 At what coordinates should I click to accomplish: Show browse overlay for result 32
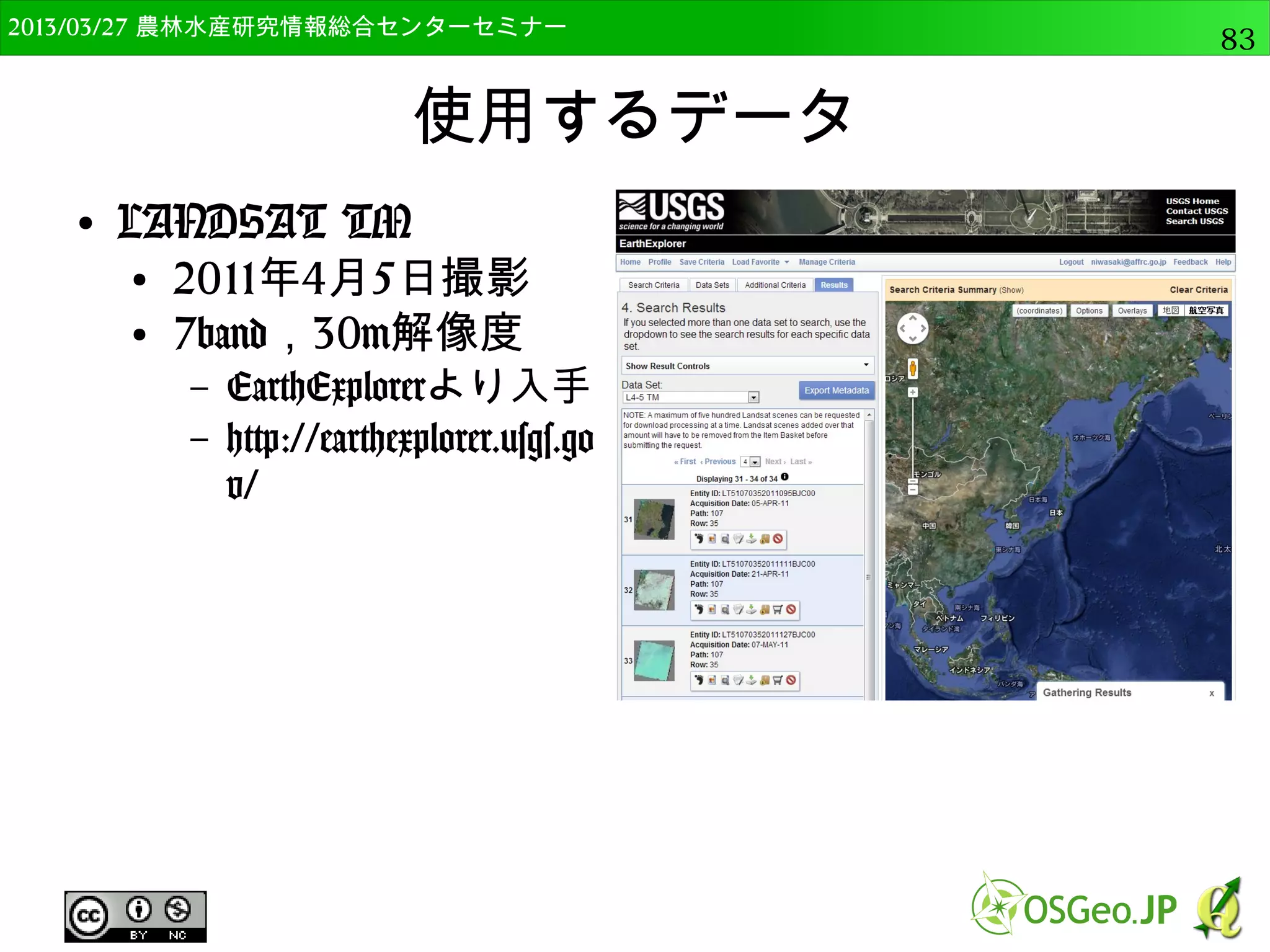(712, 610)
